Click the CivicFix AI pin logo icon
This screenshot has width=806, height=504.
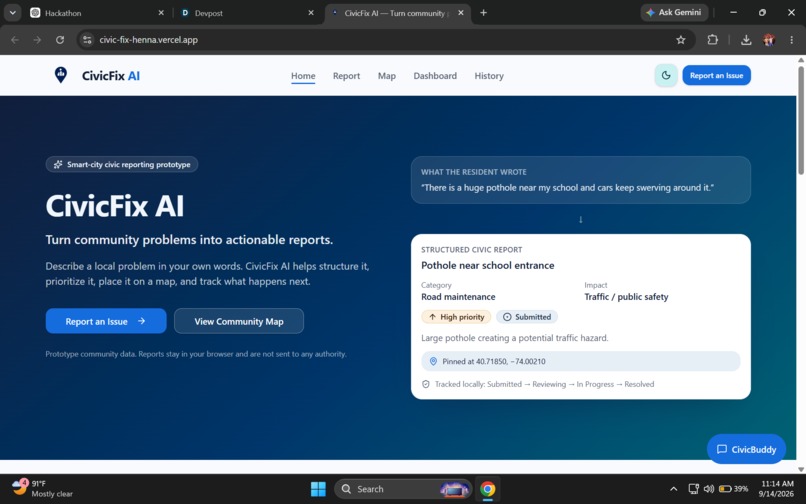pos(61,75)
